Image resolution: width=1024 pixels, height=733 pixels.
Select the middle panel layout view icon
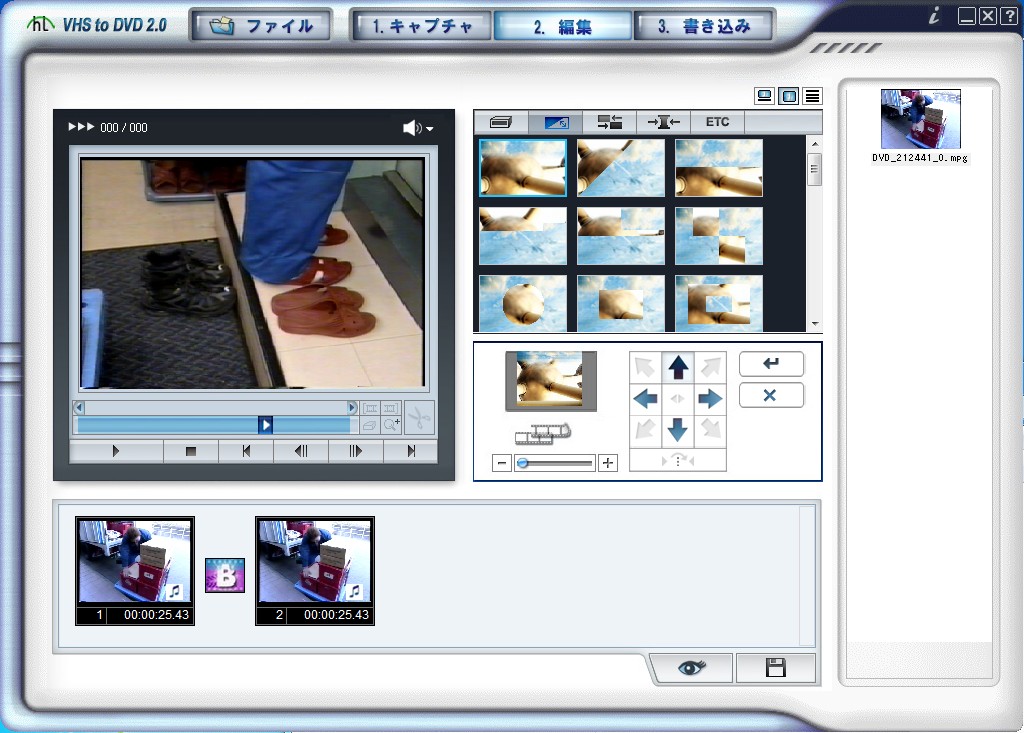coord(788,97)
